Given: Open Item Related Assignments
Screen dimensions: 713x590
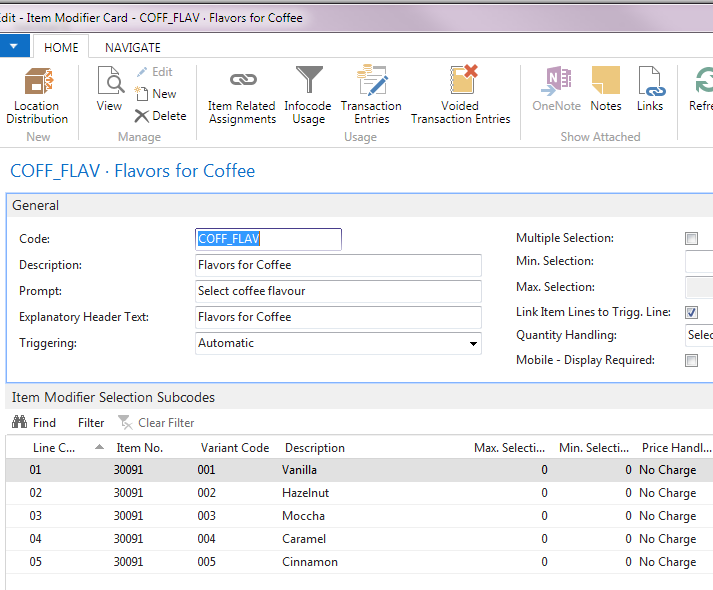Looking at the screenshot, I should pyautogui.click(x=242, y=96).
